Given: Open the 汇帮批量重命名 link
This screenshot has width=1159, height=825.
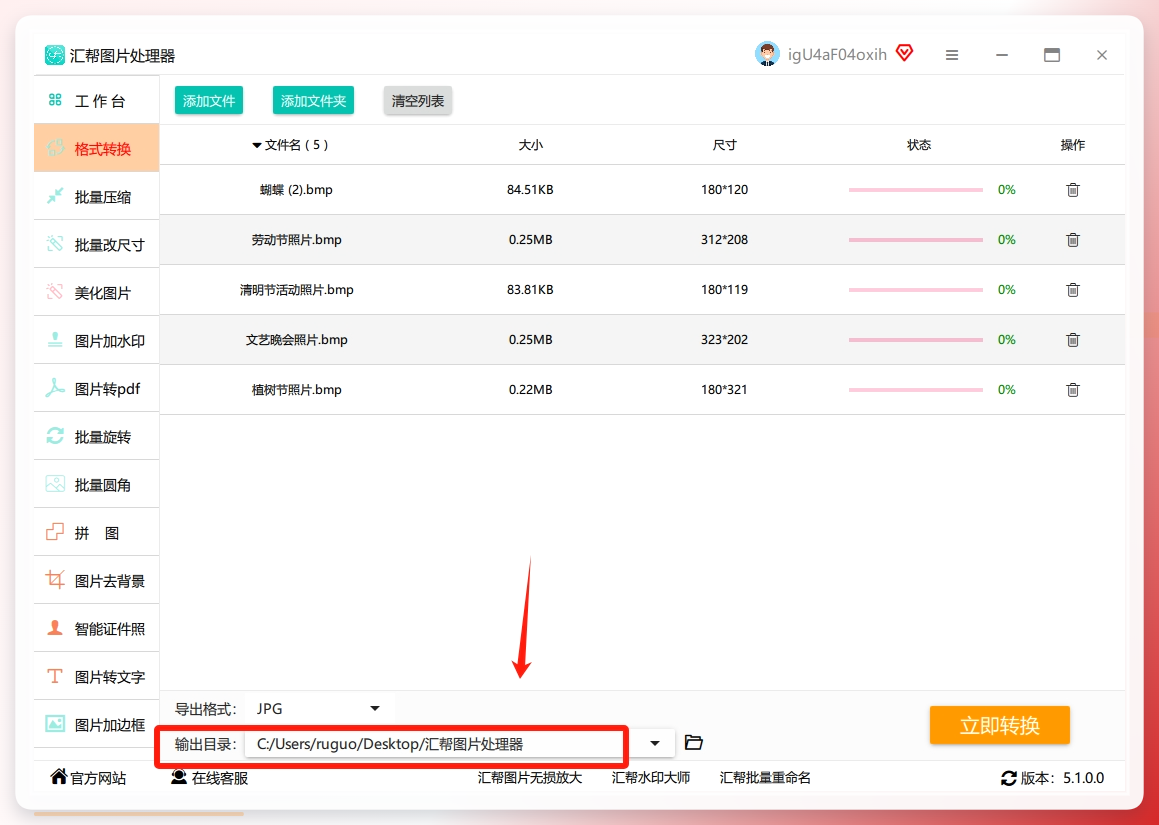Looking at the screenshot, I should click(x=765, y=778).
